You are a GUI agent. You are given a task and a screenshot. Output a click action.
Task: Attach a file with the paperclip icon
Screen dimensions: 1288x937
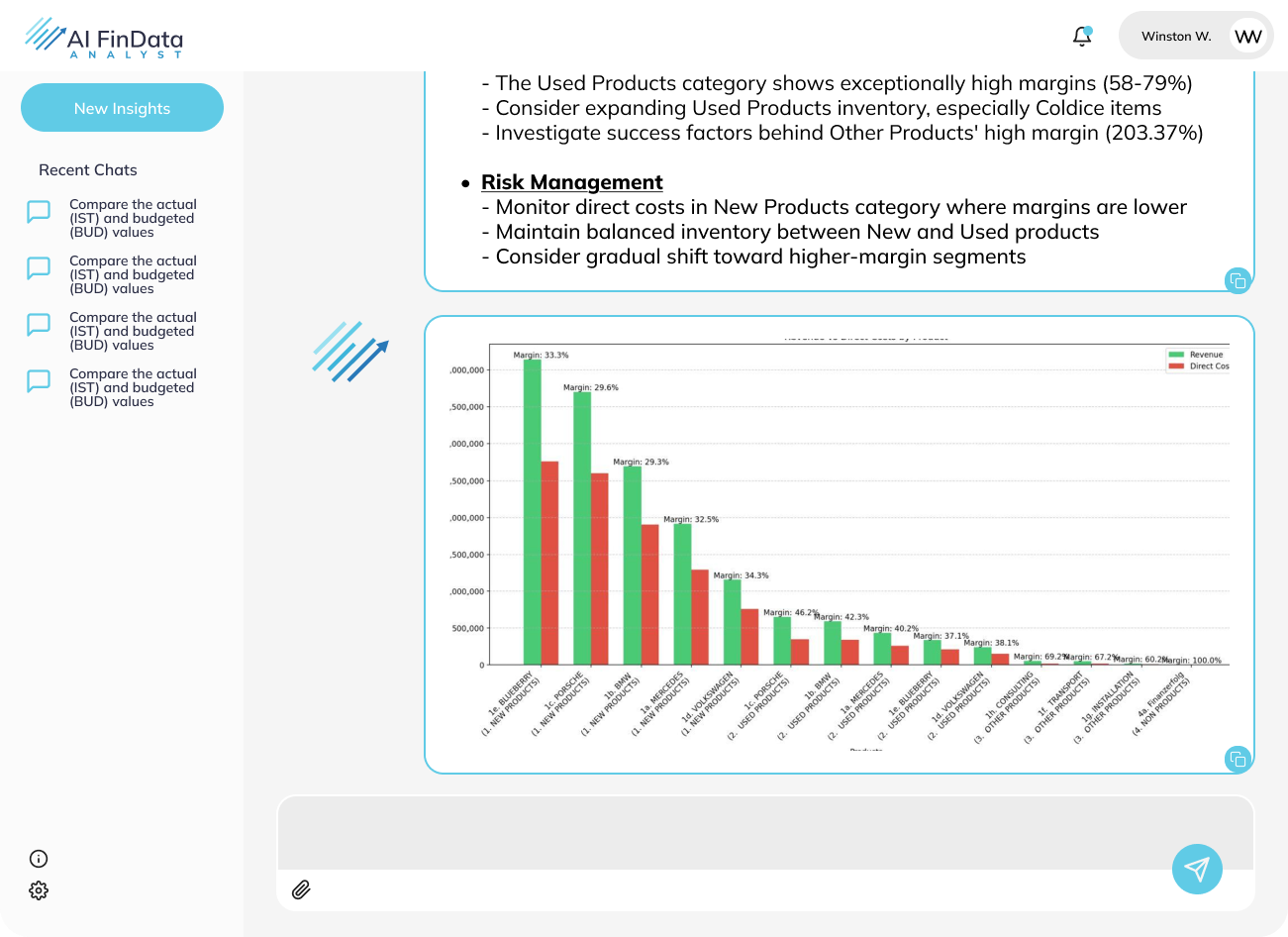pyautogui.click(x=301, y=889)
